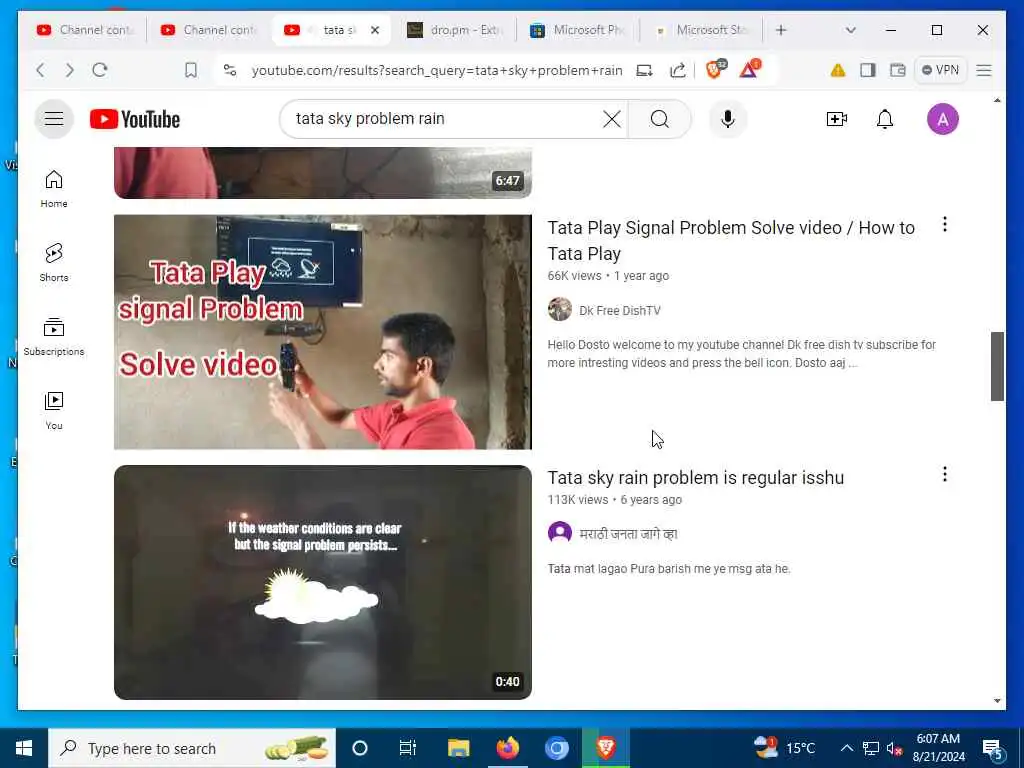Open the network tray icon

click(871, 748)
